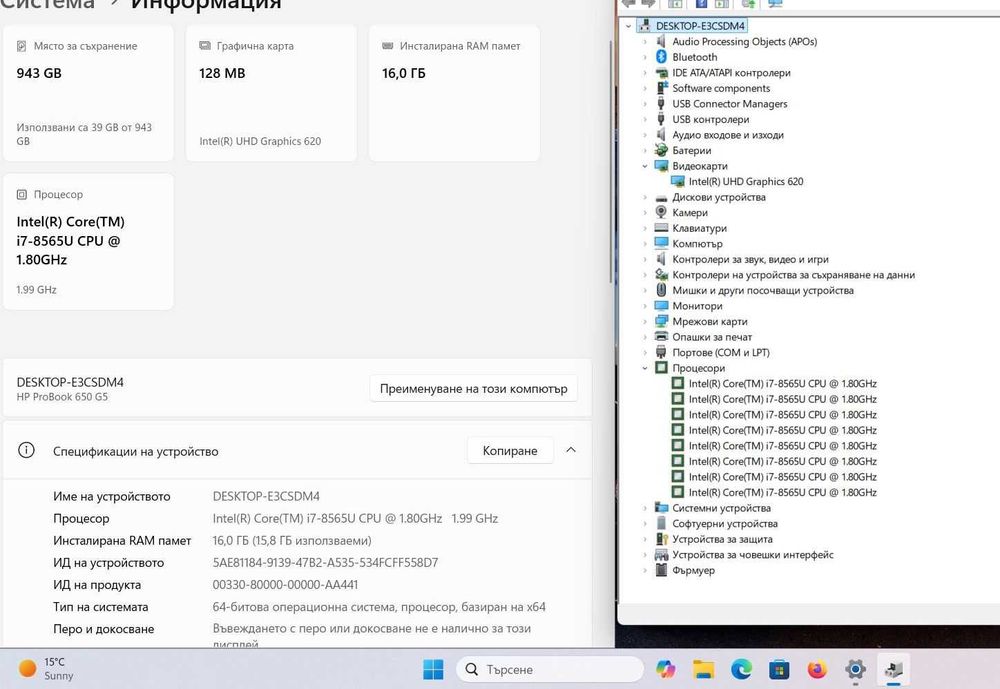The image size is (1000, 689).
Task: Click the Тип на системата label
Action: (101, 607)
